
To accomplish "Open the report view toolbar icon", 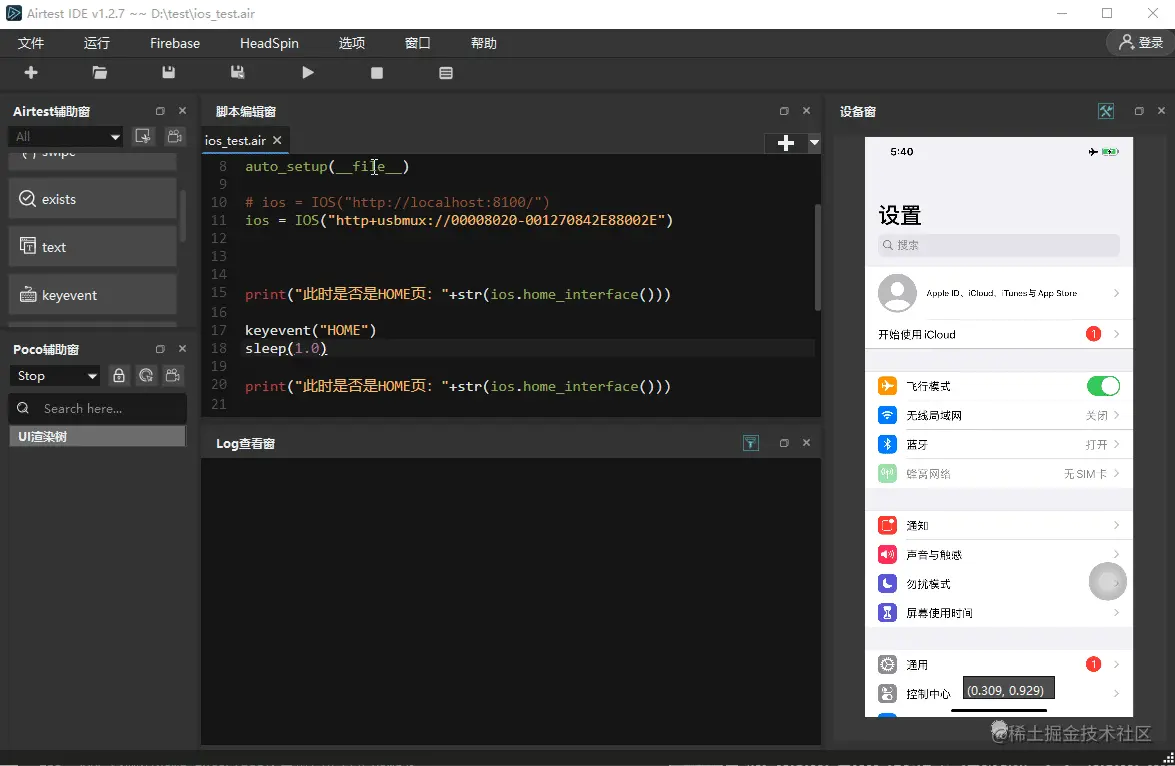I will [446, 73].
